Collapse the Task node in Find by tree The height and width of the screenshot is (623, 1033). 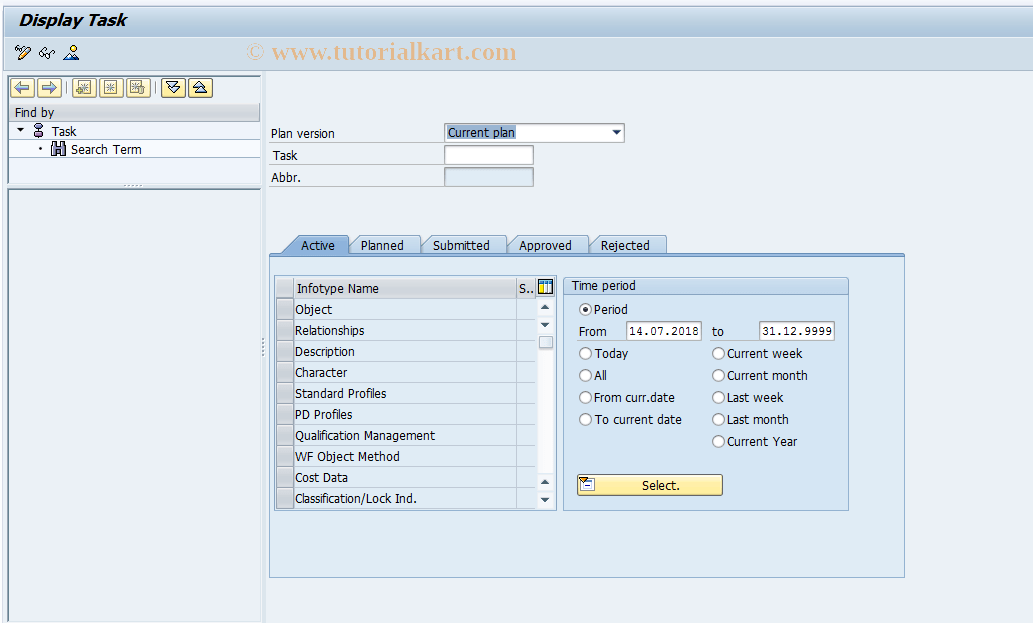click(20, 130)
